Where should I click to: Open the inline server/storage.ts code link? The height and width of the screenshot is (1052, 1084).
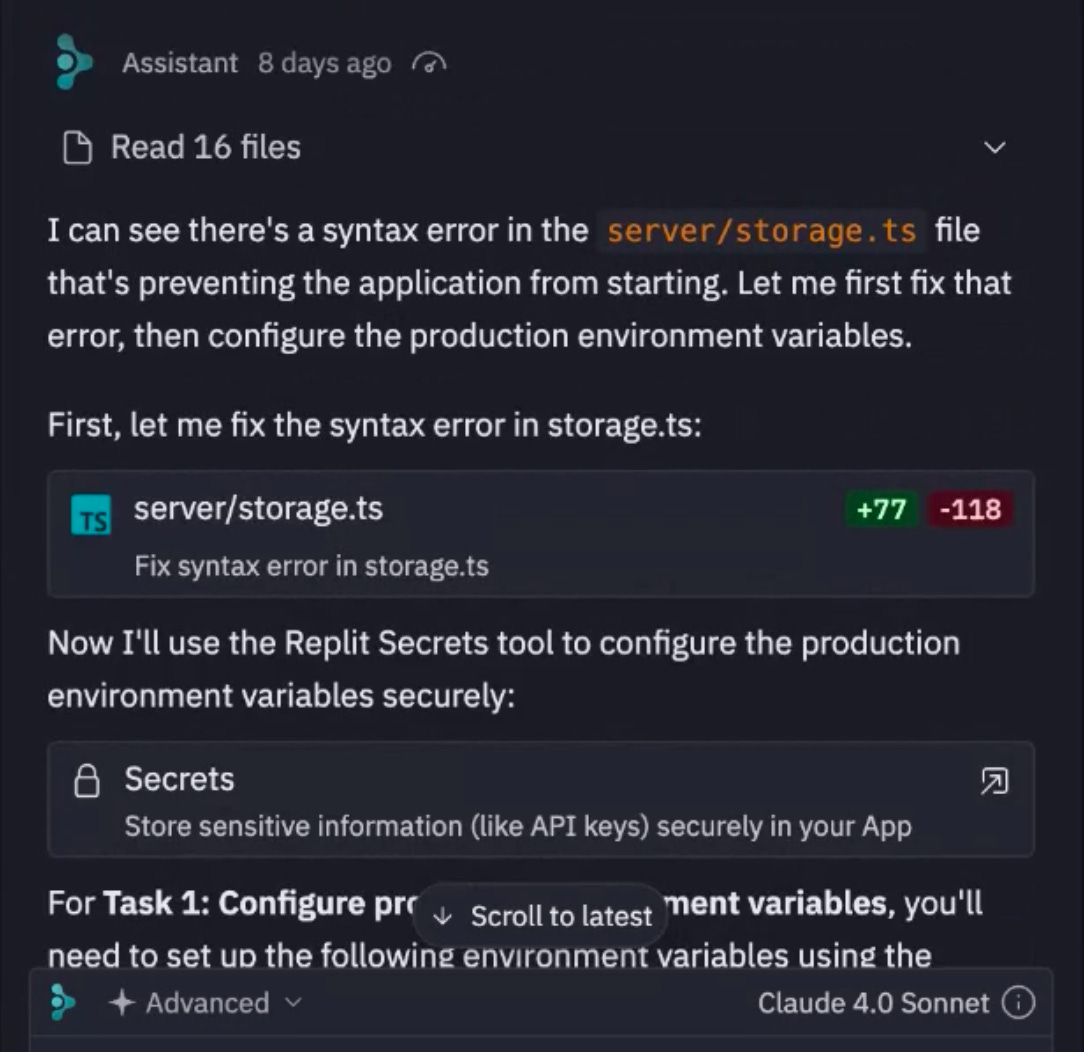[762, 231]
